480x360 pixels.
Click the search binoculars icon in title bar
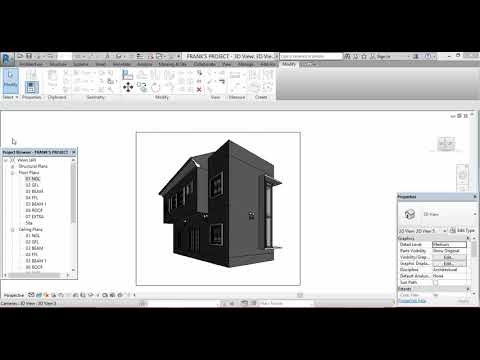pos(347,56)
